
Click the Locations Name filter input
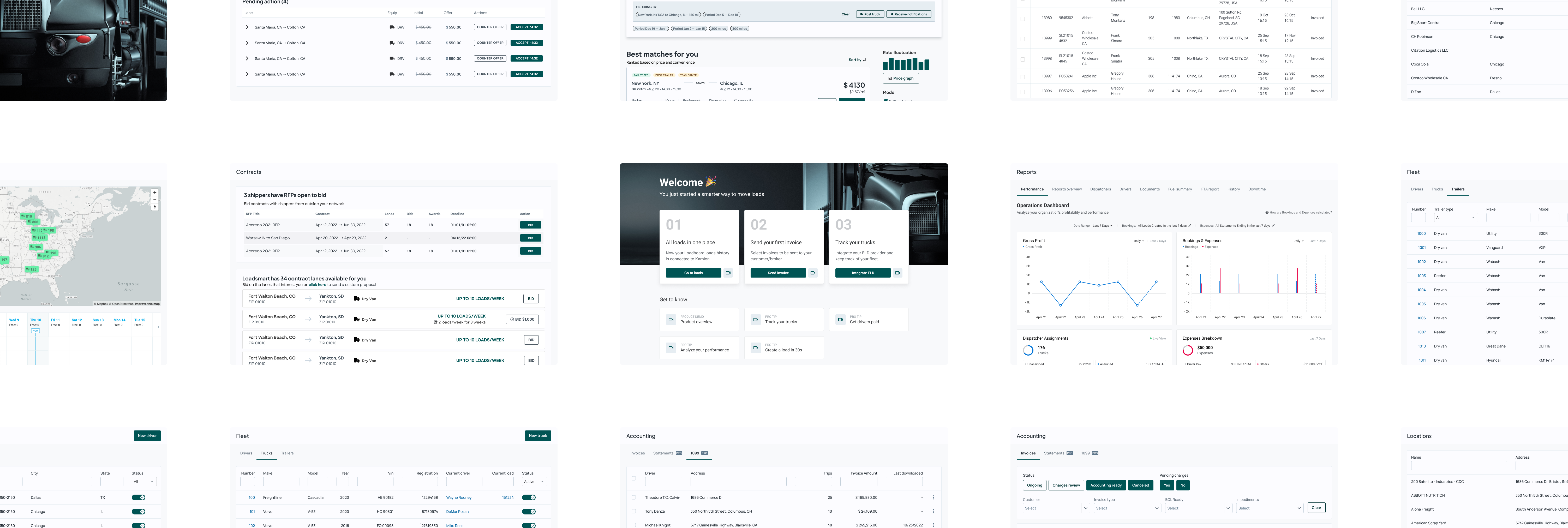1459,466
